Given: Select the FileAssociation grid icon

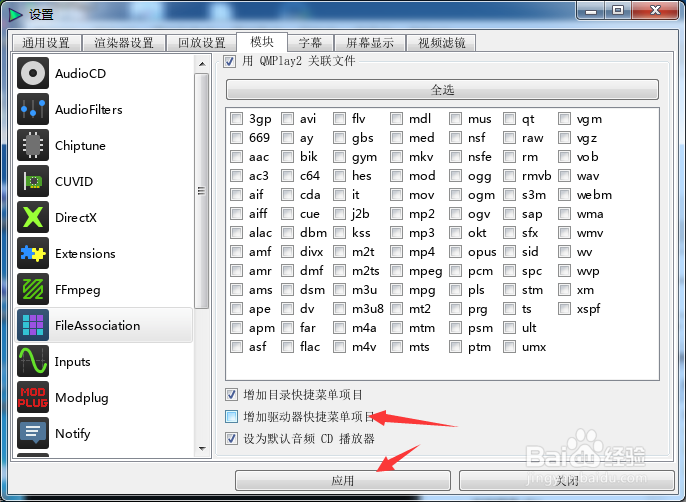Looking at the screenshot, I should pos(33,325).
